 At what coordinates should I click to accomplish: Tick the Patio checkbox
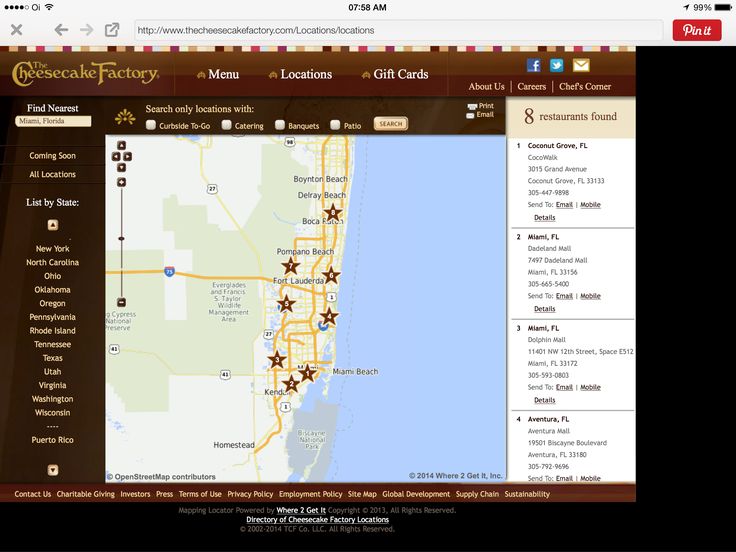(x=335, y=125)
